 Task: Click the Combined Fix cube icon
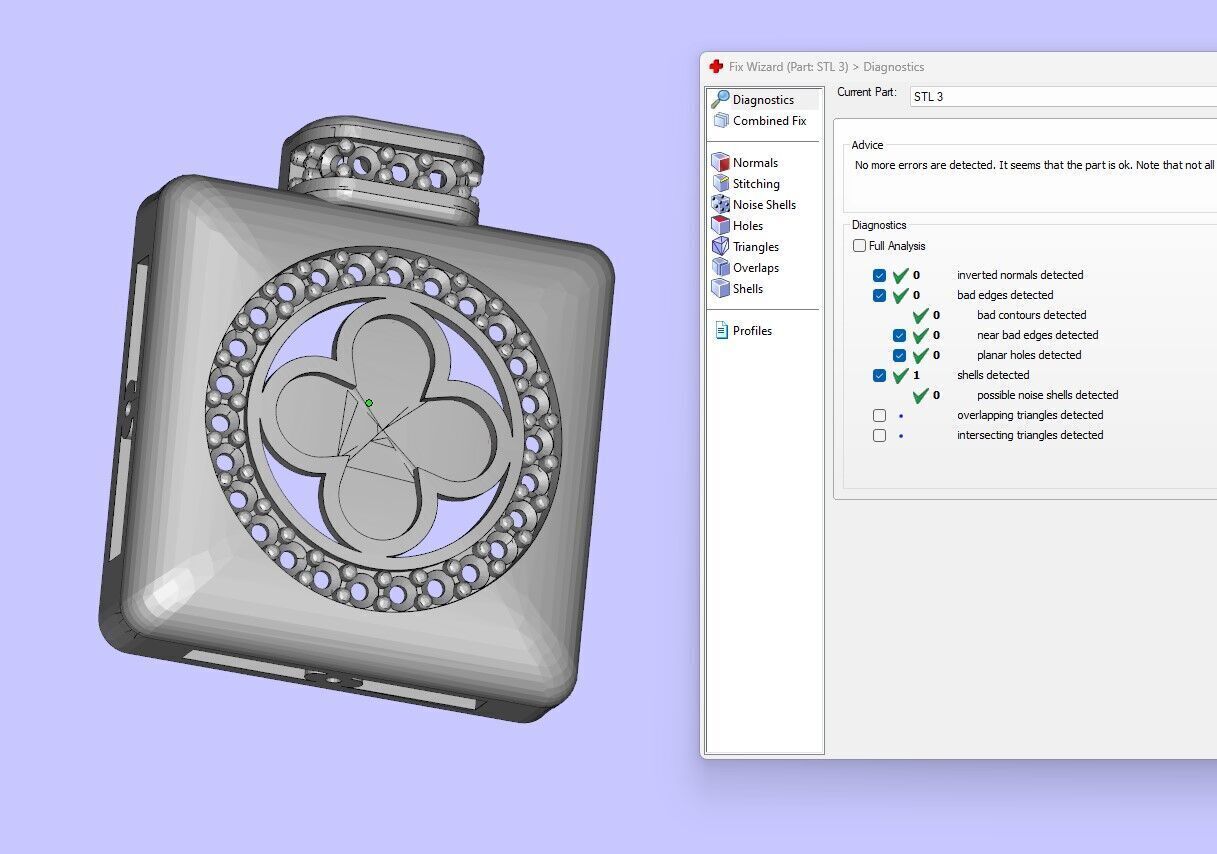721,120
